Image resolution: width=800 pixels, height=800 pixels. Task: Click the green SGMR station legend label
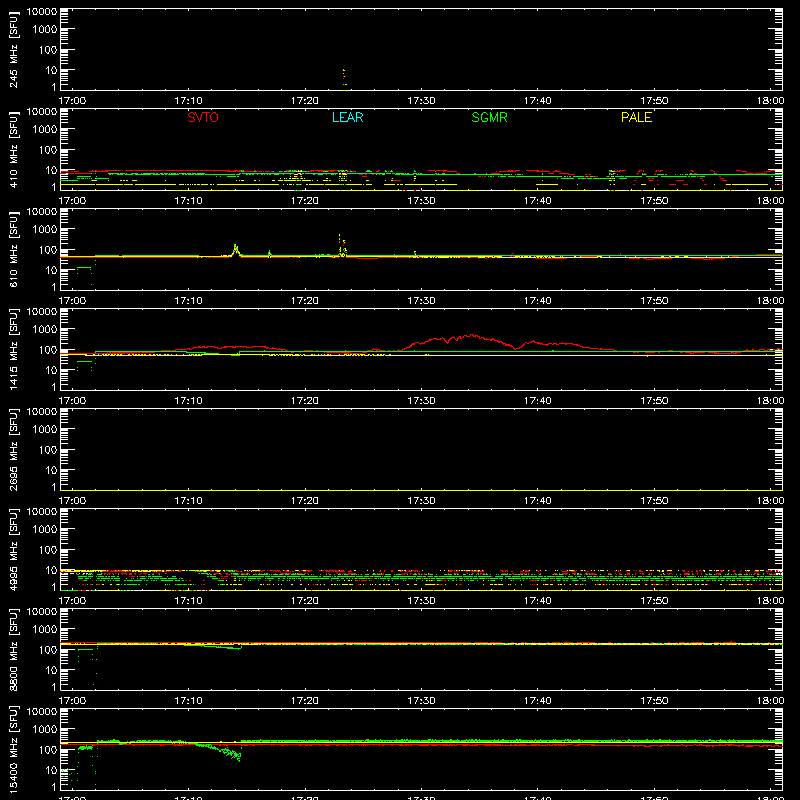[x=489, y=117]
